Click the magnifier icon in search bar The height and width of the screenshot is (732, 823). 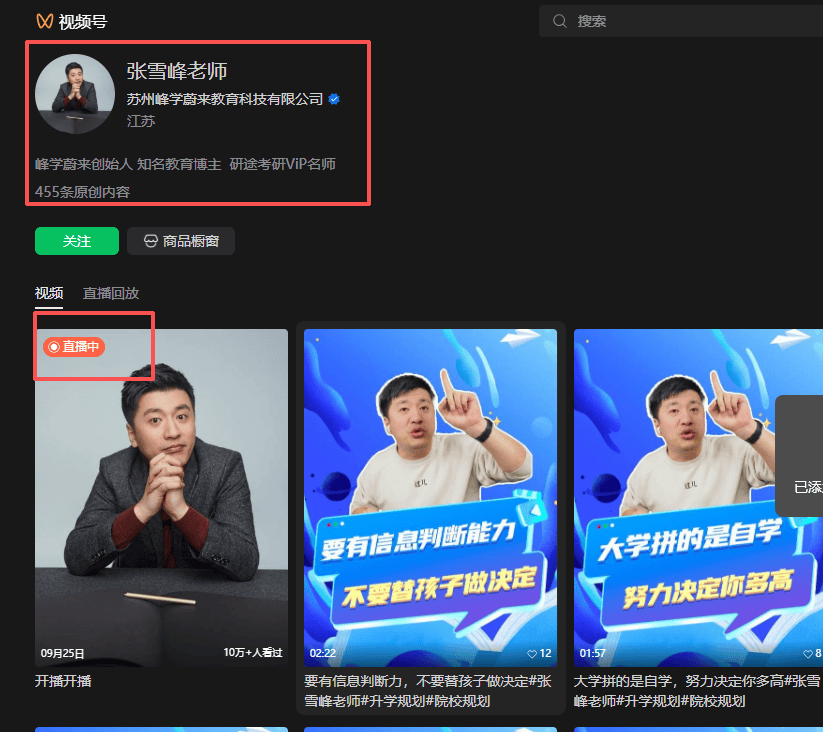pos(560,21)
